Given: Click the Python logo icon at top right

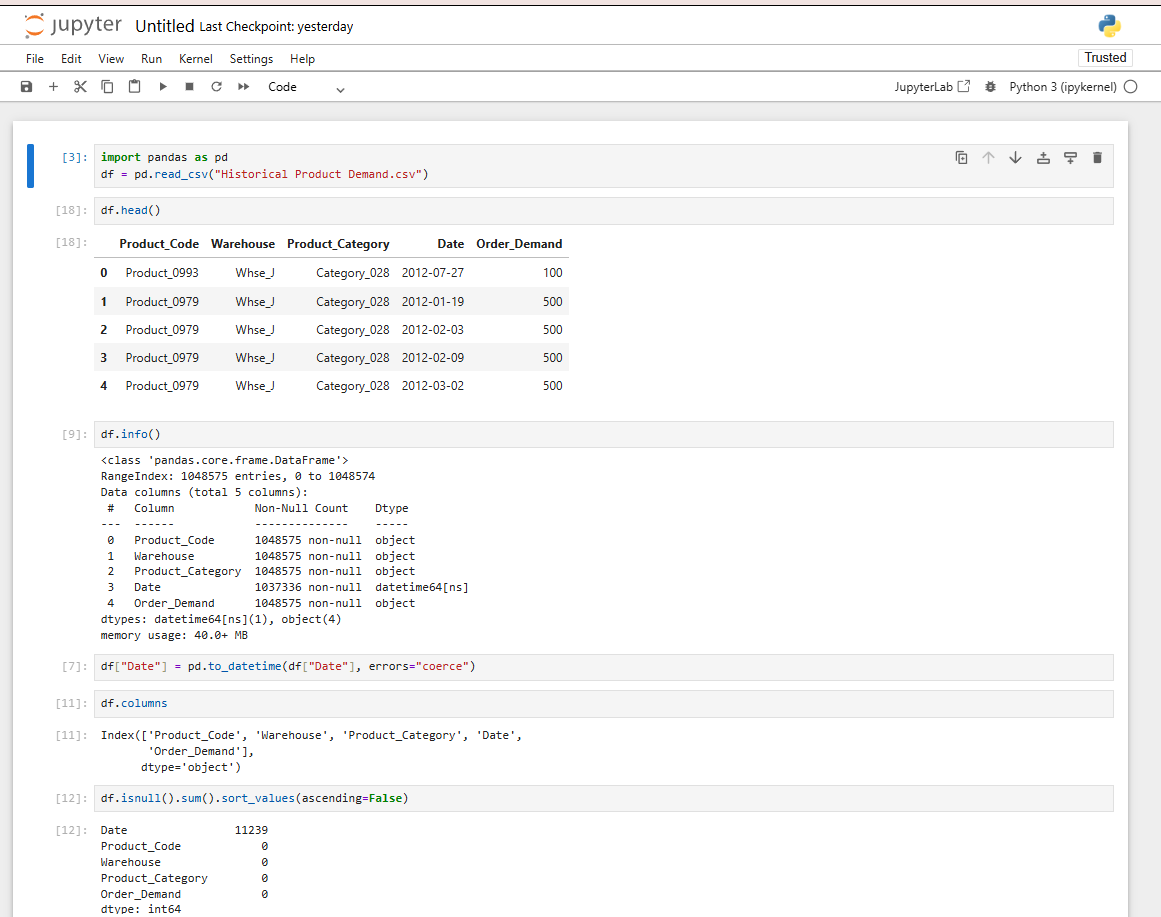Looking at the screenshot, I should tap(1109, 25).
